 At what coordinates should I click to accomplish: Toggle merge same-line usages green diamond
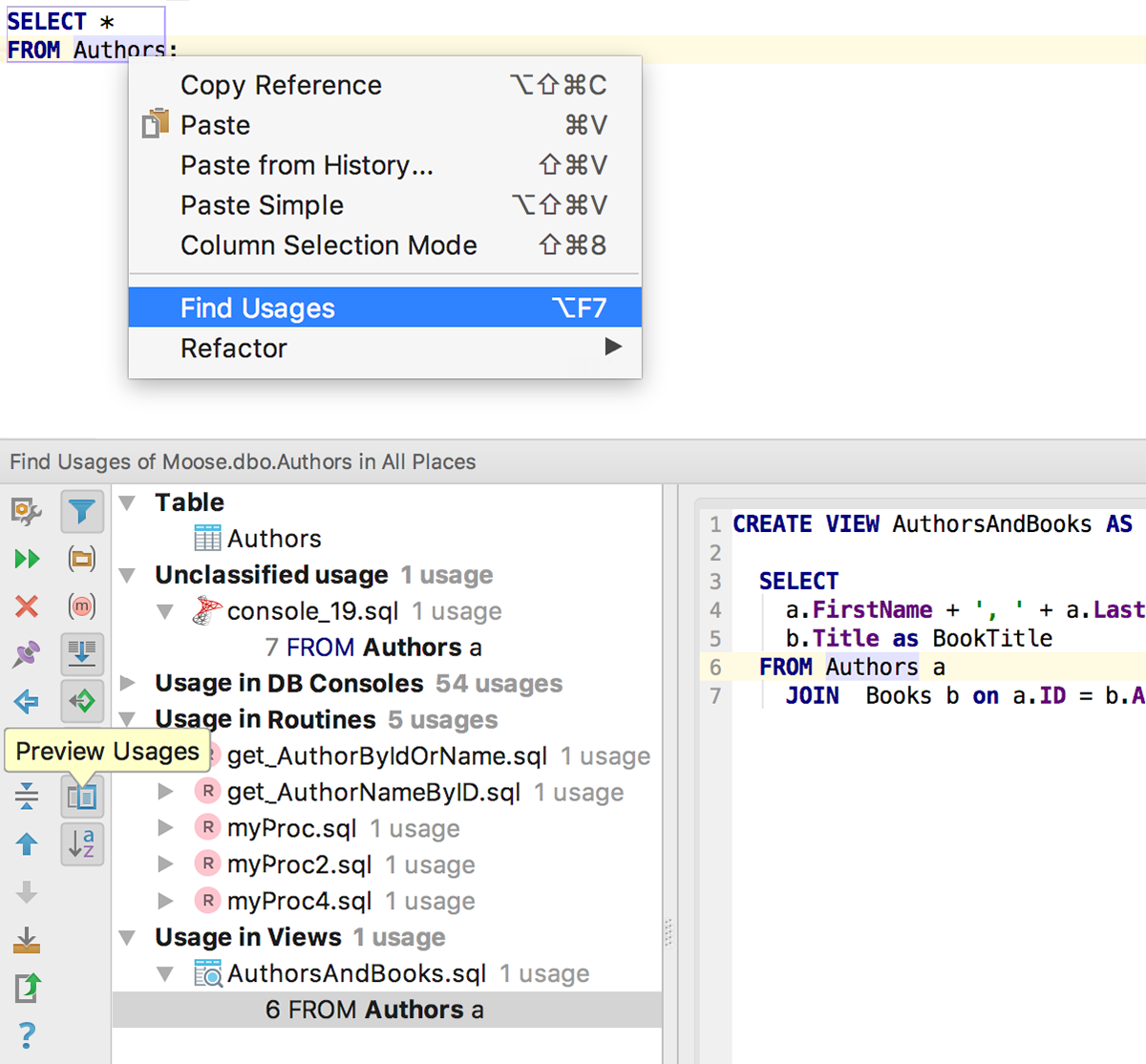(x=82, y=701)
